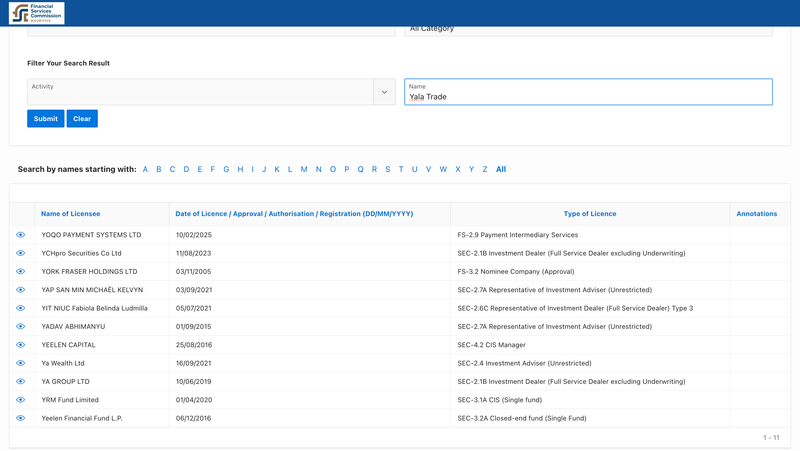
Task: Filter names starting with B
Action: pos(159,169)
